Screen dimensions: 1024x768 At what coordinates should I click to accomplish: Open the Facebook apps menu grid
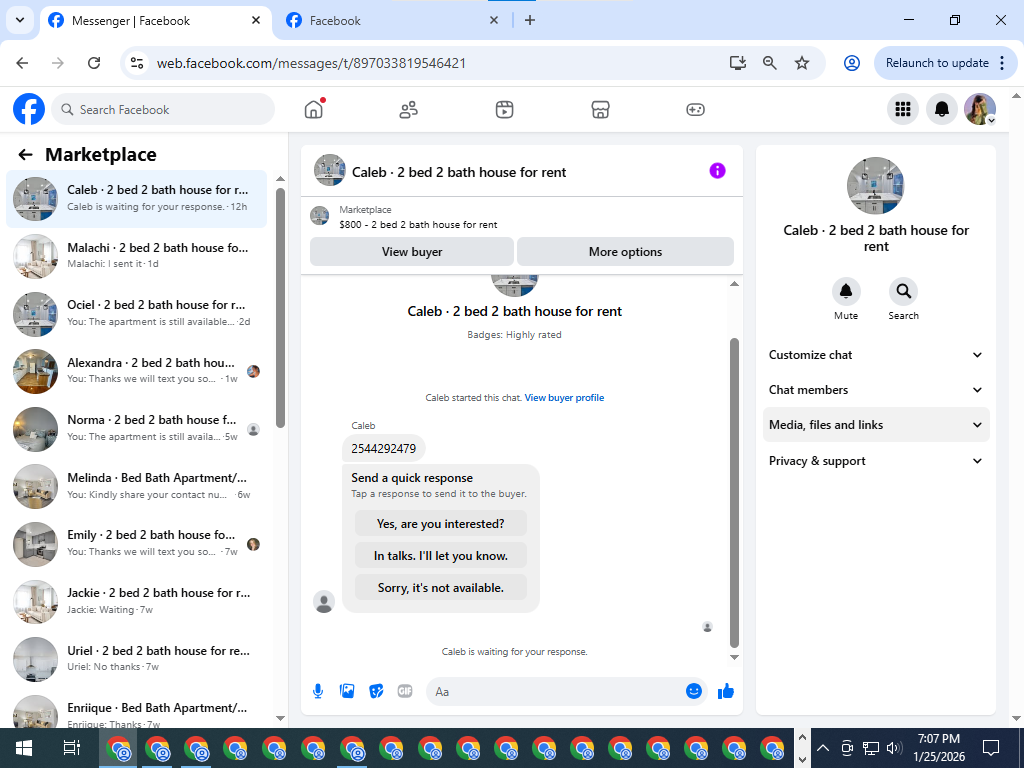pyautogui.click(x=903, y=109)
